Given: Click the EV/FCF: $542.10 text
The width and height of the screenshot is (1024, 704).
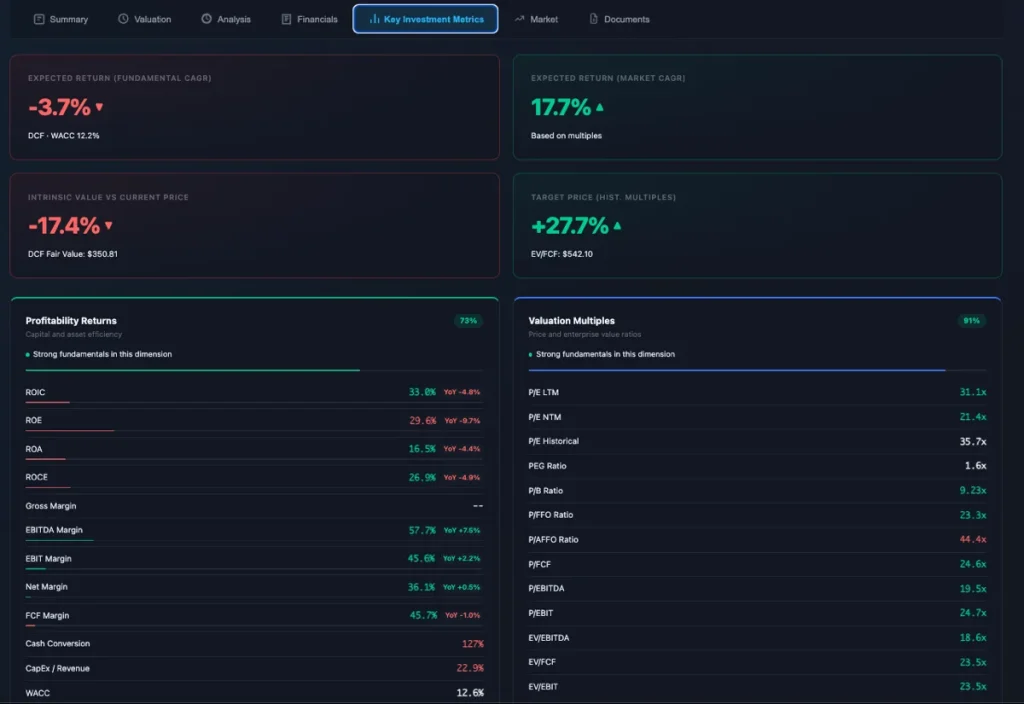Looking at the screenshot, I should (562, 254).
